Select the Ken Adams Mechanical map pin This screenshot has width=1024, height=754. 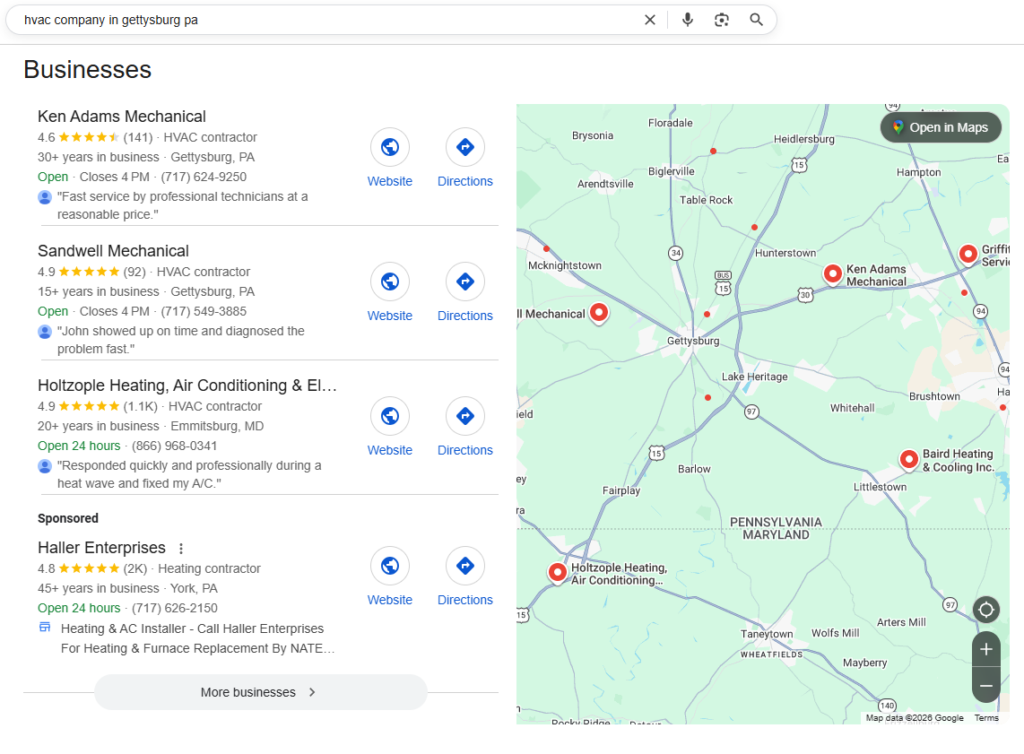click(x=833, y=273)
